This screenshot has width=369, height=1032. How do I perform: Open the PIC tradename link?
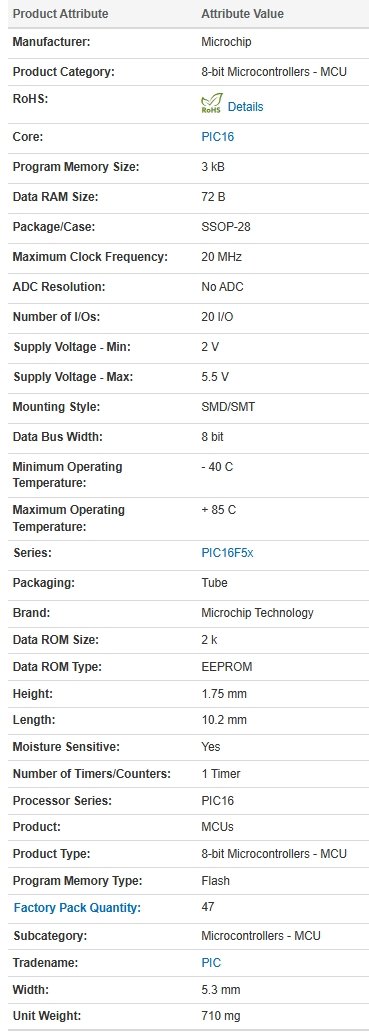(211, 962)
